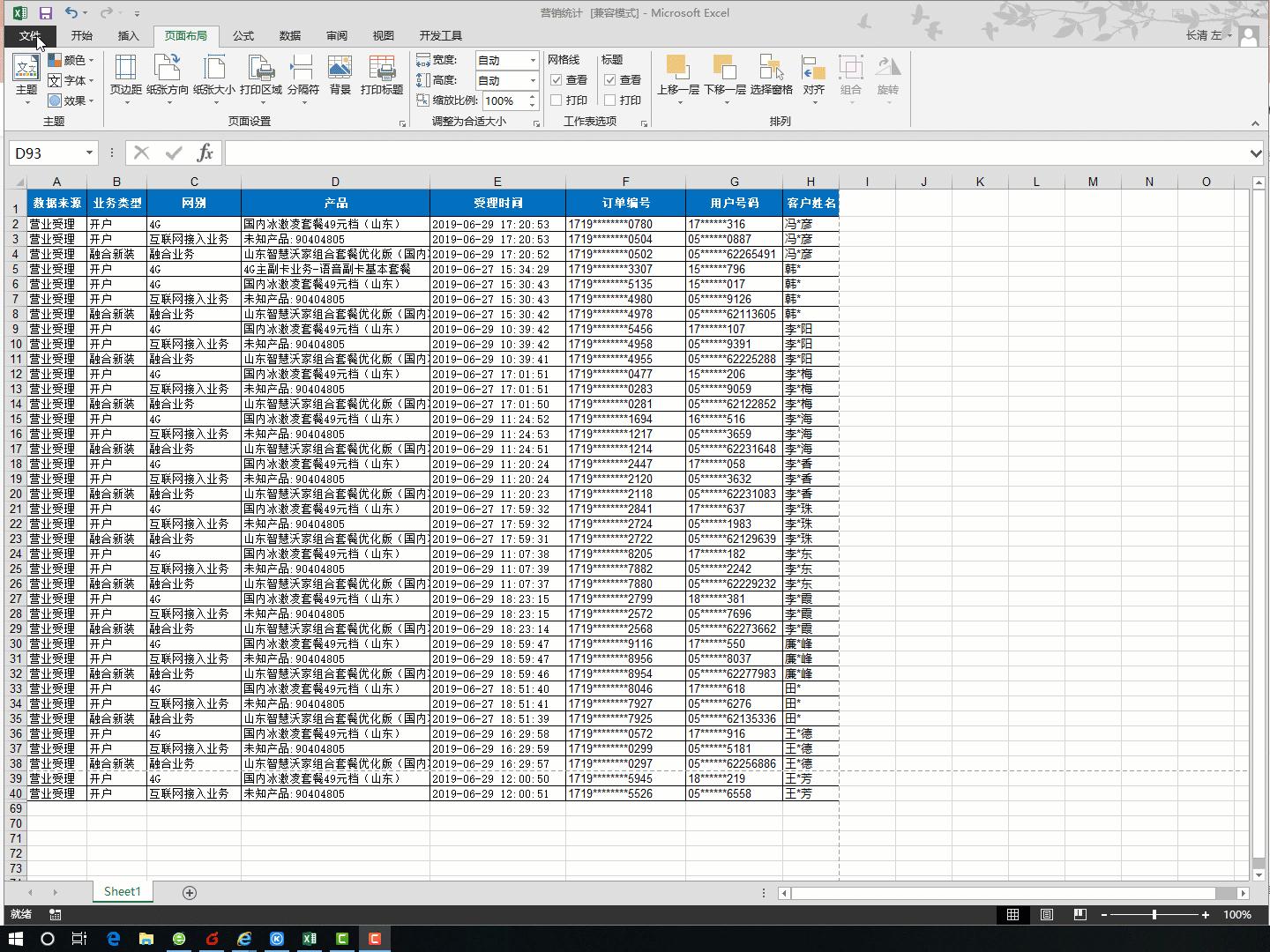
Task: Click the 主题 themes button
Action: click(x=26, y=75)
